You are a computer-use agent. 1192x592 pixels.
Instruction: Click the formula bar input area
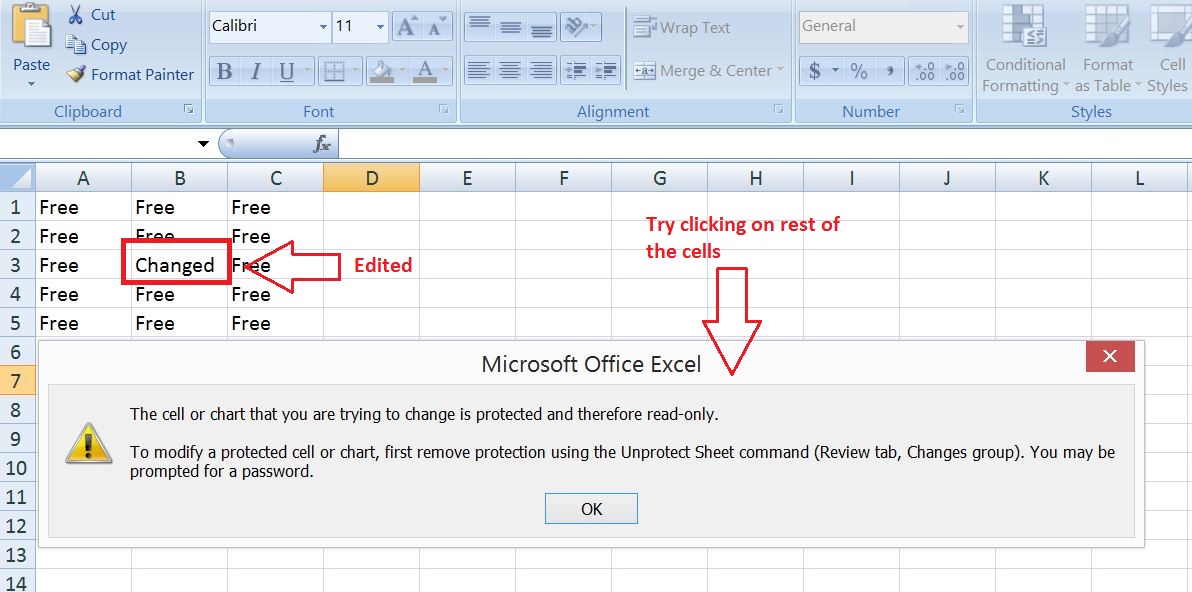point(765,144)
